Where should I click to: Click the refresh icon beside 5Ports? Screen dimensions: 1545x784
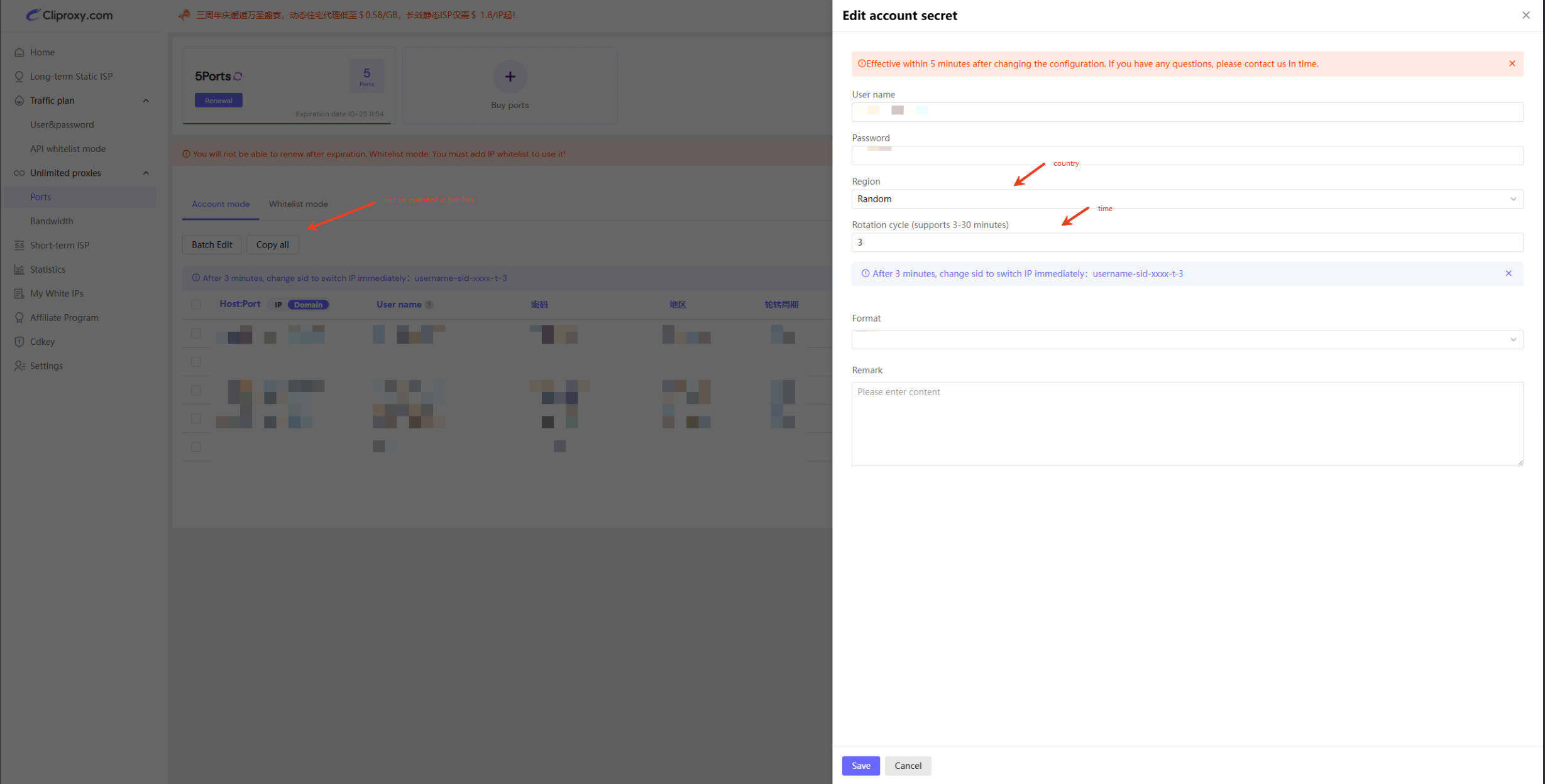[238, 77]
